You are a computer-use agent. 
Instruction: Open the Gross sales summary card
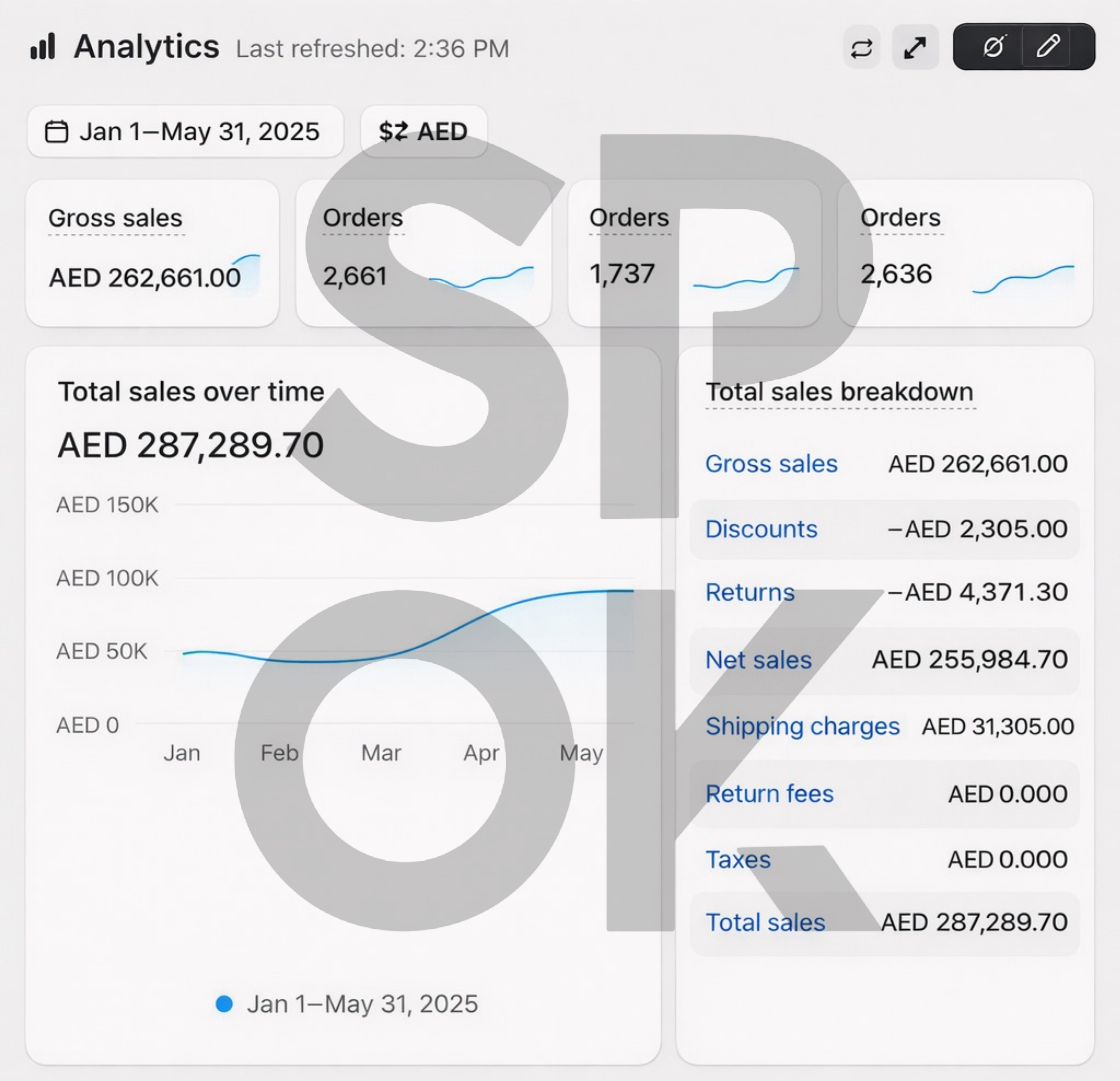[x=152, y=253]
